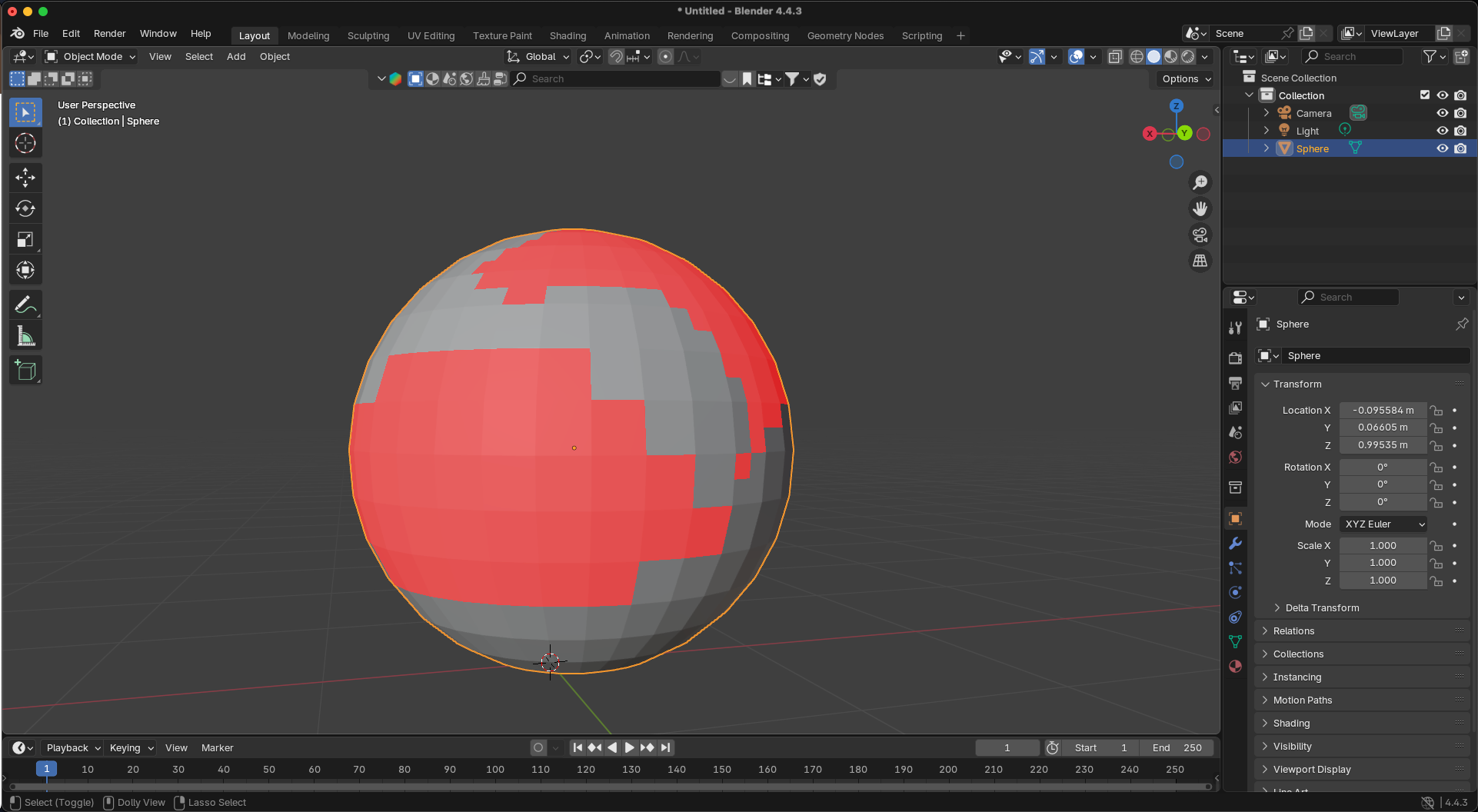
Task: Open the Physics properties tab
Action: tap(1235, 592)
